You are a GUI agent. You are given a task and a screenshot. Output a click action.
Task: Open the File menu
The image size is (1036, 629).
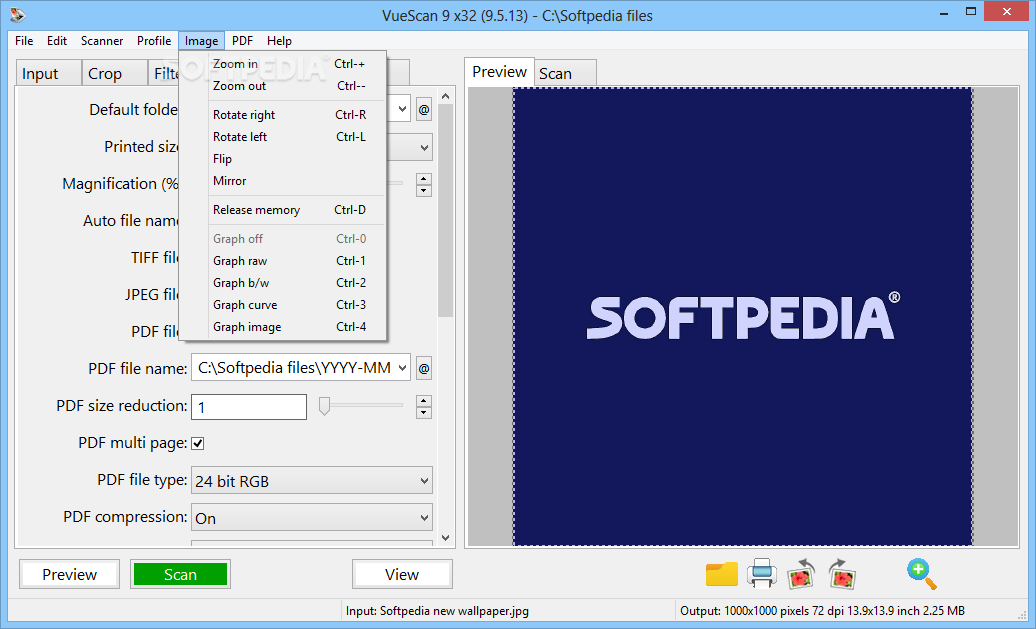click(24, 40)
